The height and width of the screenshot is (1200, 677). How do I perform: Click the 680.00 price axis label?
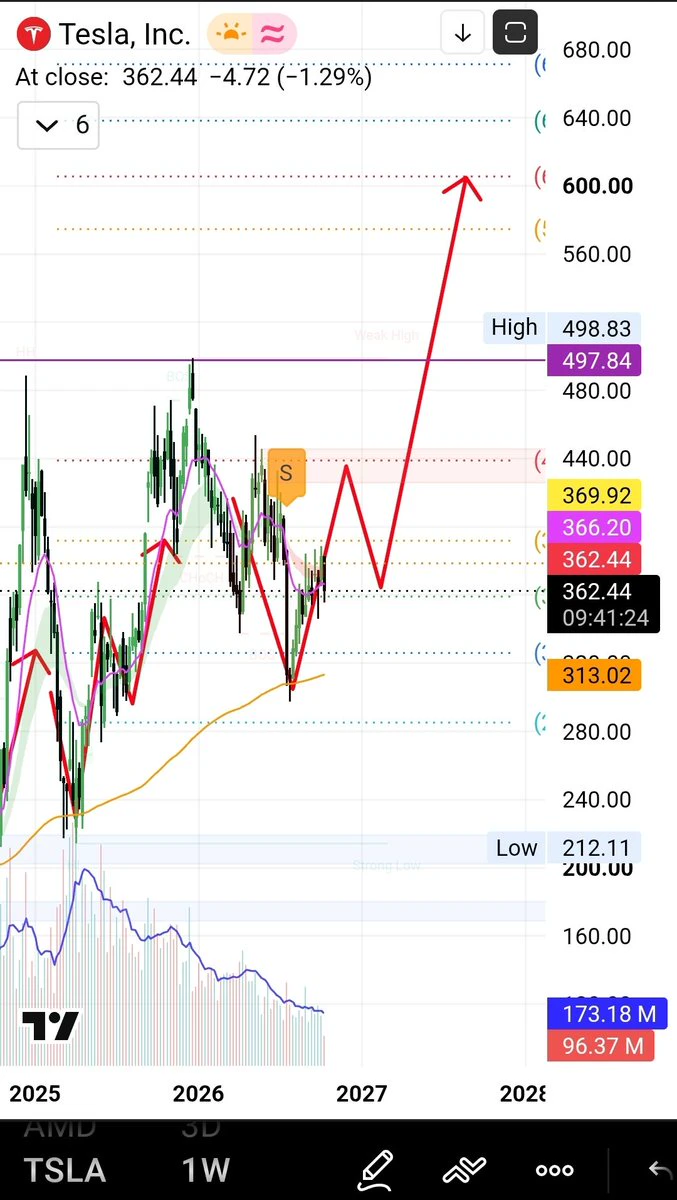pos(598,50)
